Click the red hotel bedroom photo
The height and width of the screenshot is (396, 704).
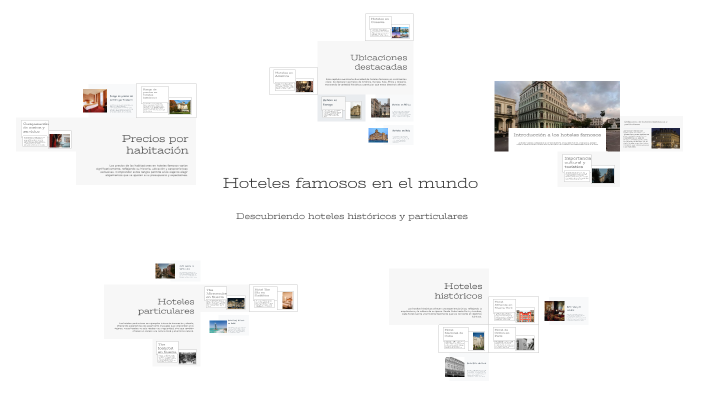[95, 101]
